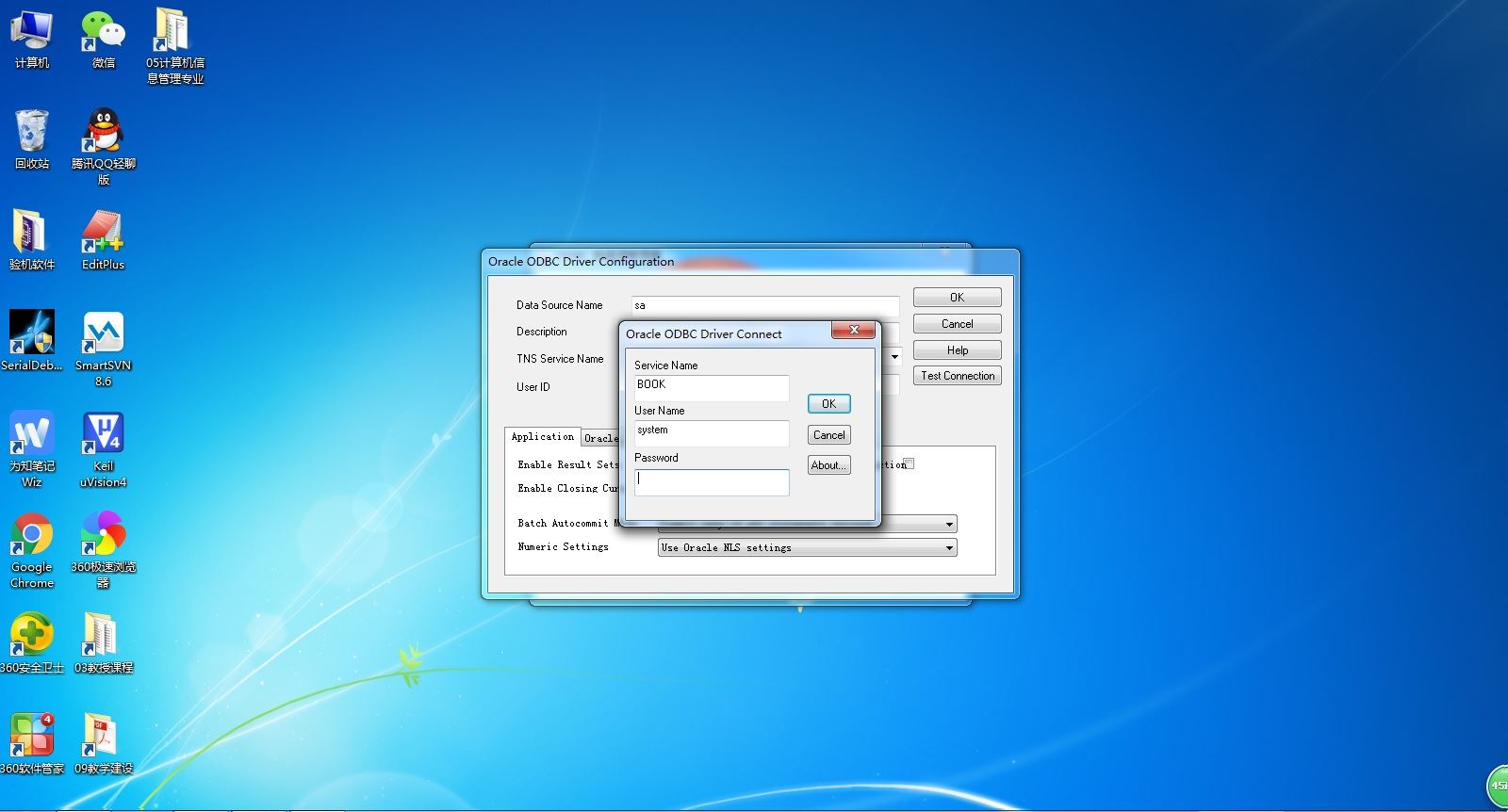This screenshot has height=812, width=1508.
Task: Focus the empty Password field
Action: tap(712, 482)
